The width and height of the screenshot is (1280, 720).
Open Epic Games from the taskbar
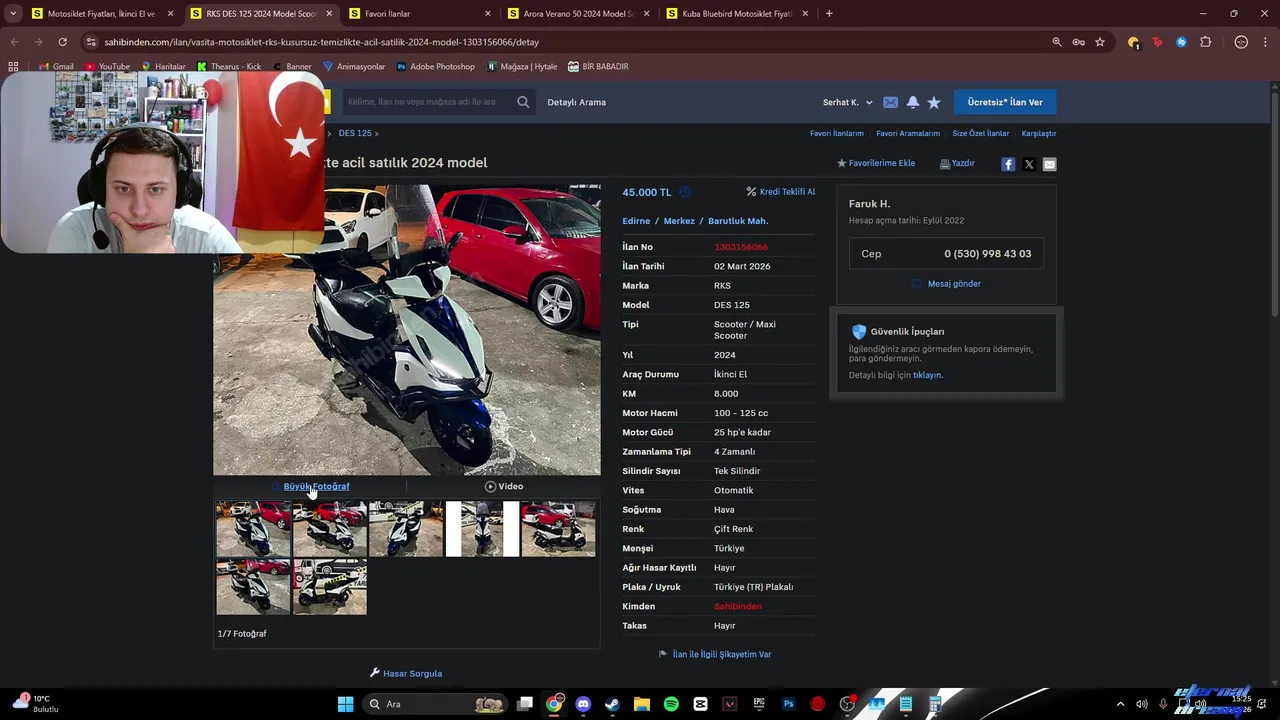[759, 704]
